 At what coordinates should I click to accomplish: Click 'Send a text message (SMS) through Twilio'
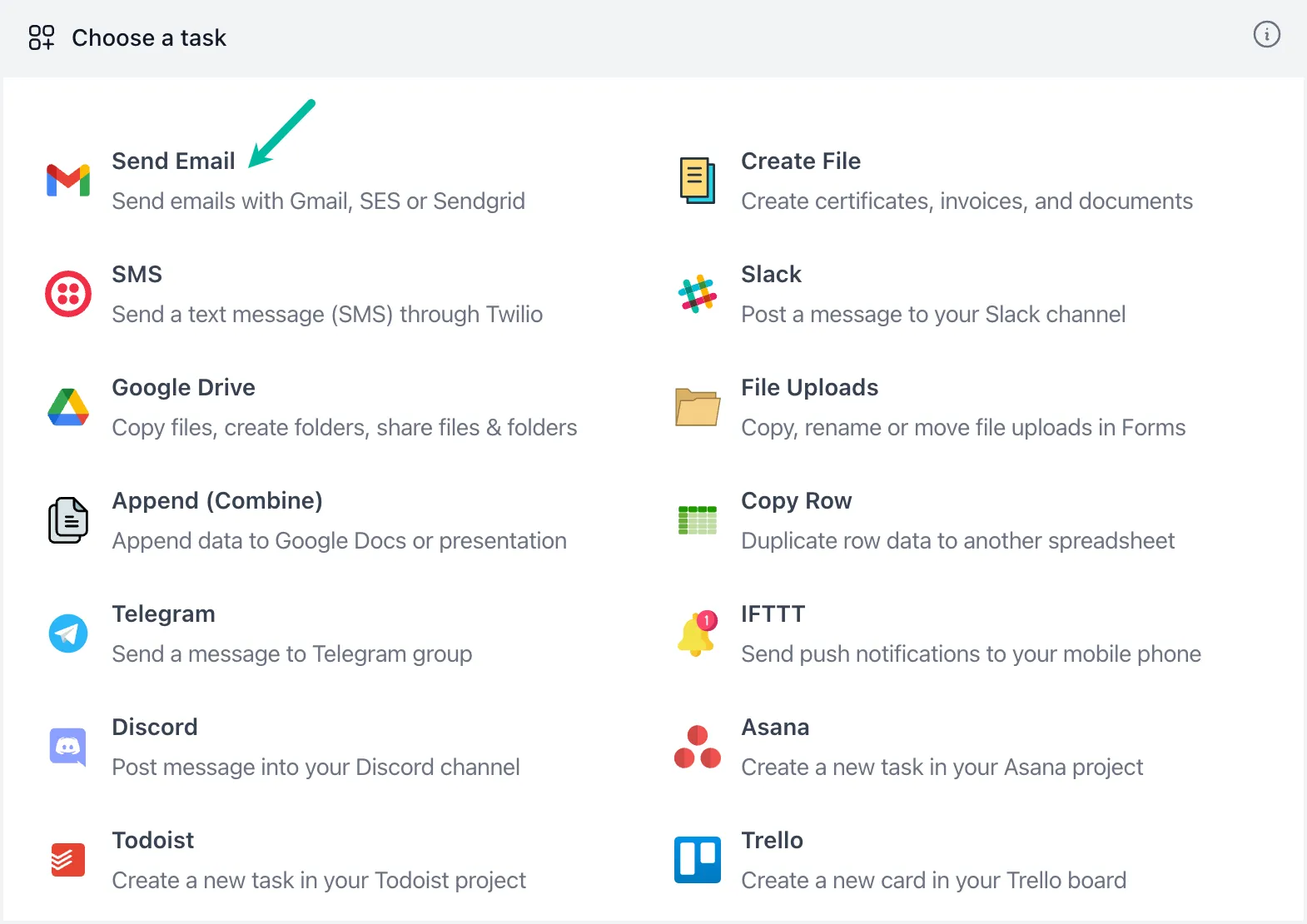[x=328, y=314]
